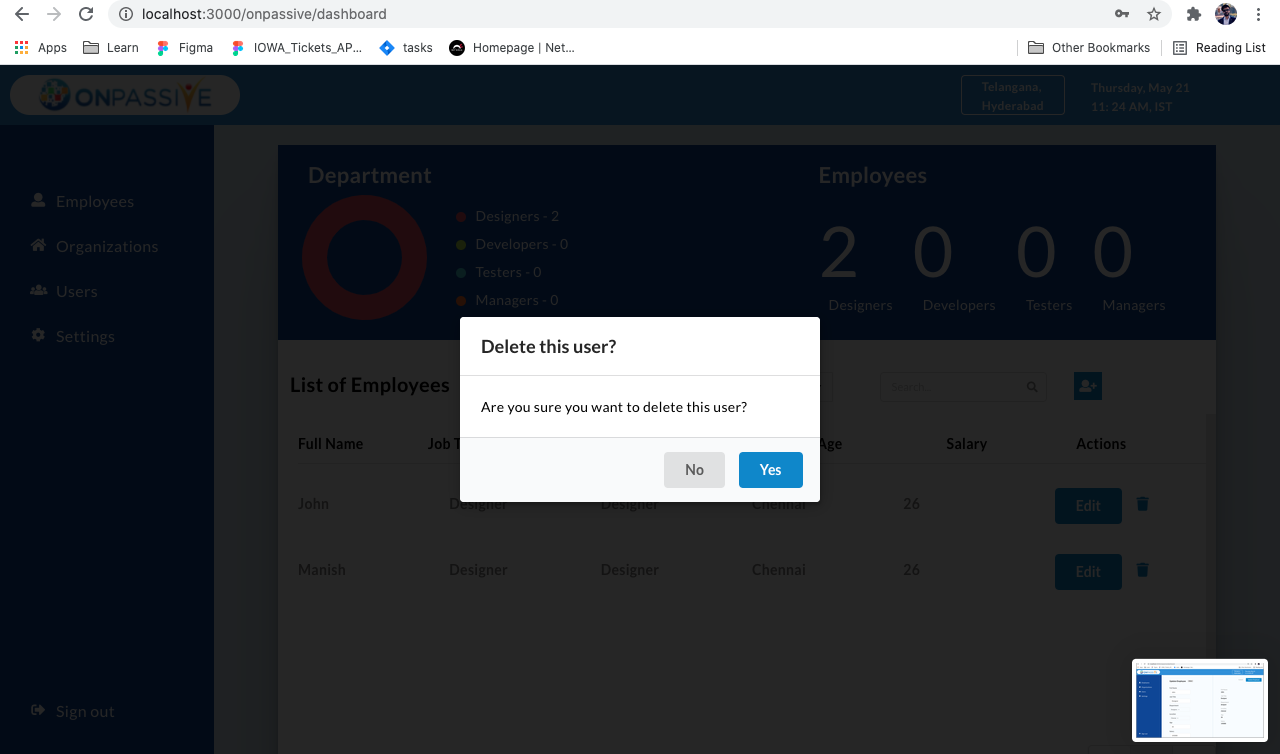This screenshot has width=1280, height=754.
Task: Open the Figma bookmark
Action: tap(184, 47)
